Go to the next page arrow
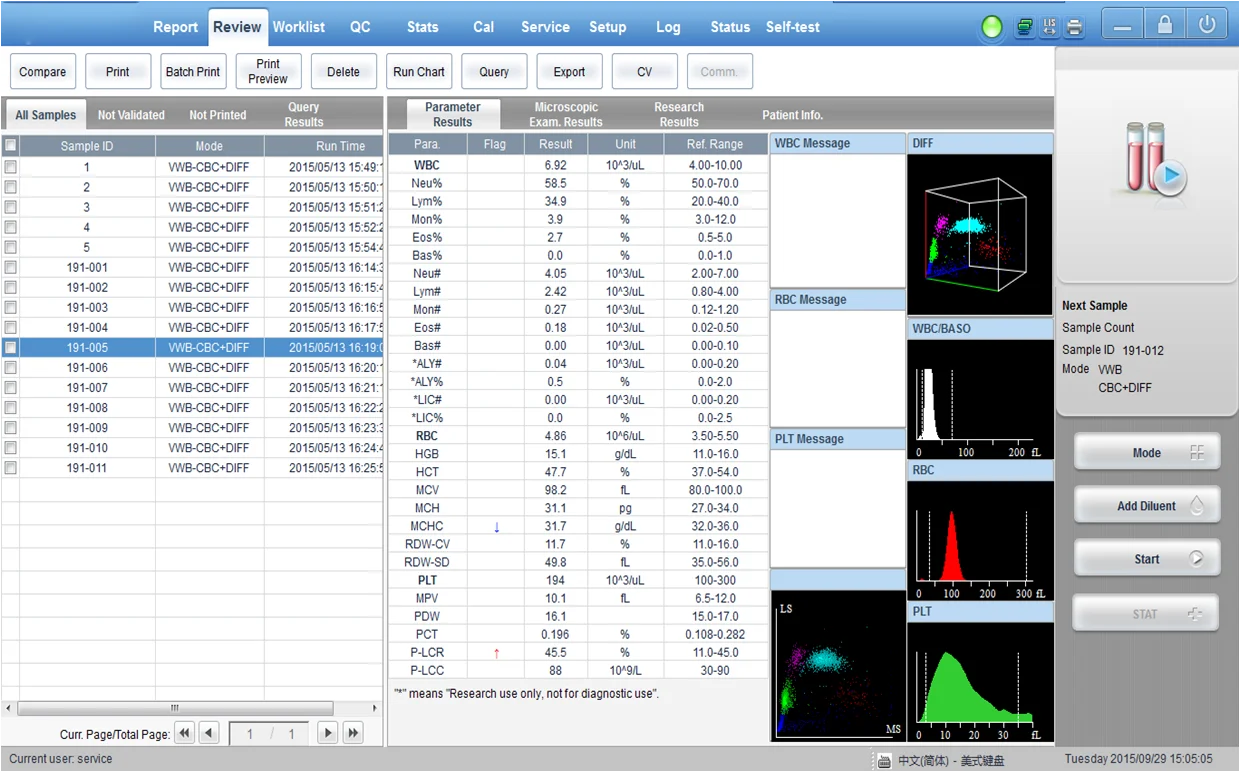The width and height of the screenshot is (1240, 772). (x=327, y=733)
